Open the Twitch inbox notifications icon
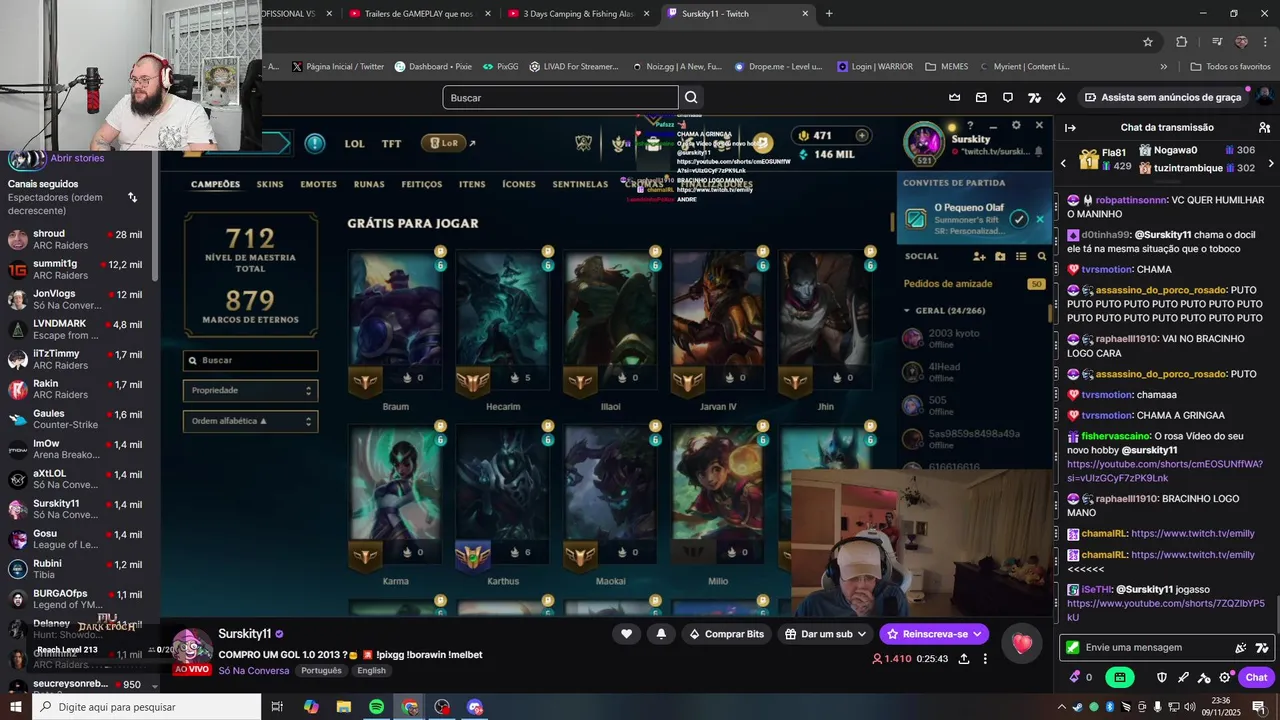 [981, 98]
